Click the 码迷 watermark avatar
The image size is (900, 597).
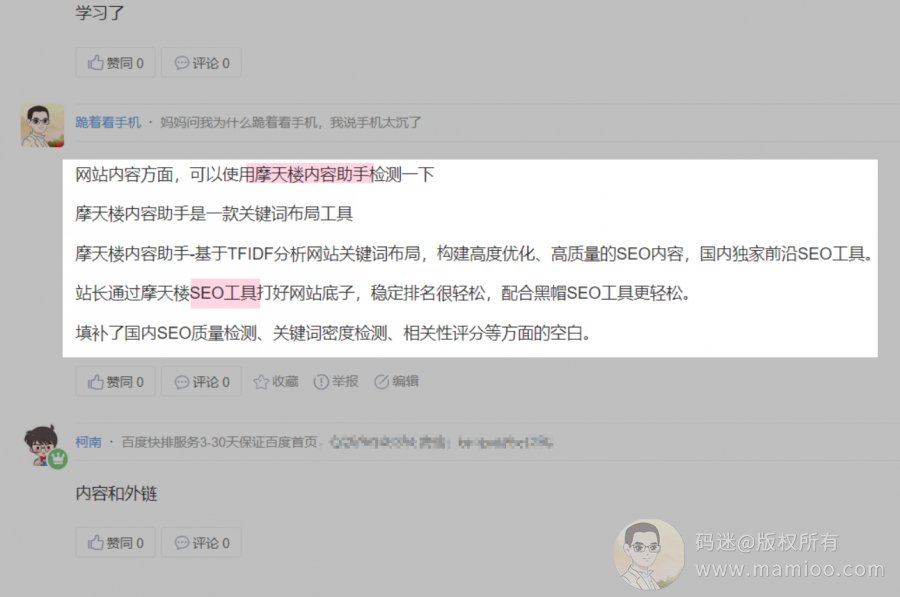(649, 554)
